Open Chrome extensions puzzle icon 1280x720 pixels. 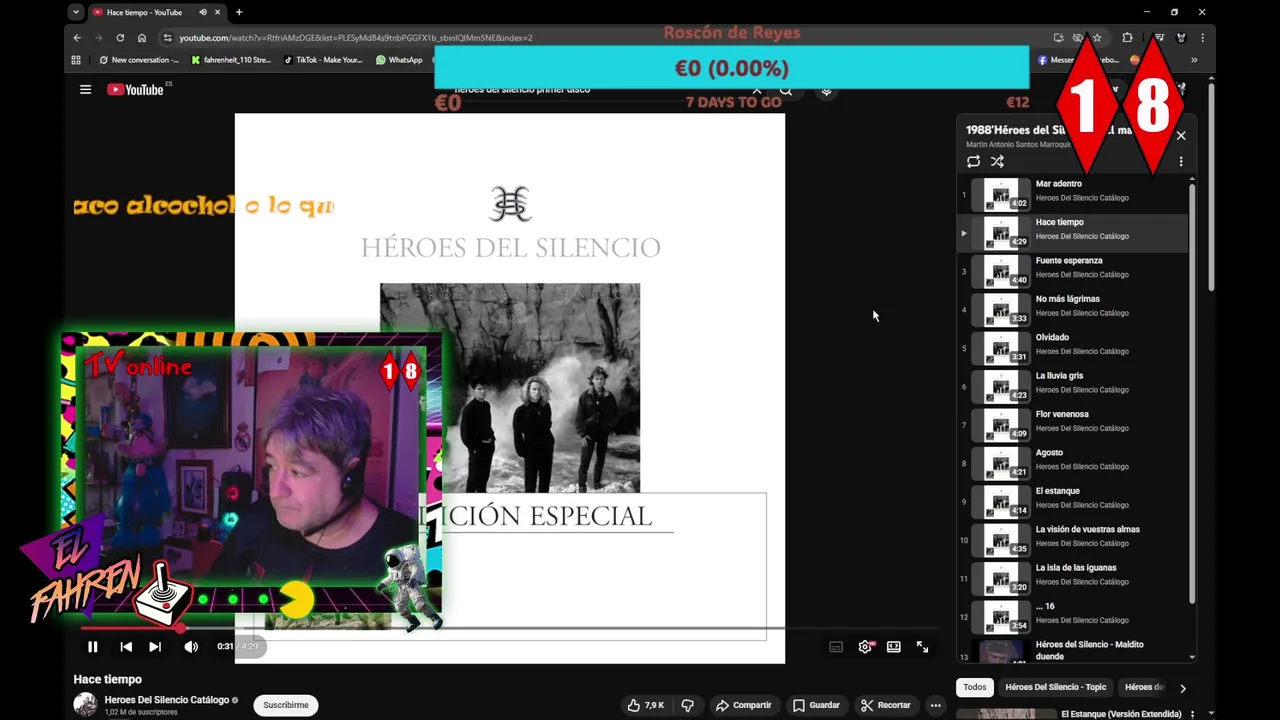[1128, 38]
